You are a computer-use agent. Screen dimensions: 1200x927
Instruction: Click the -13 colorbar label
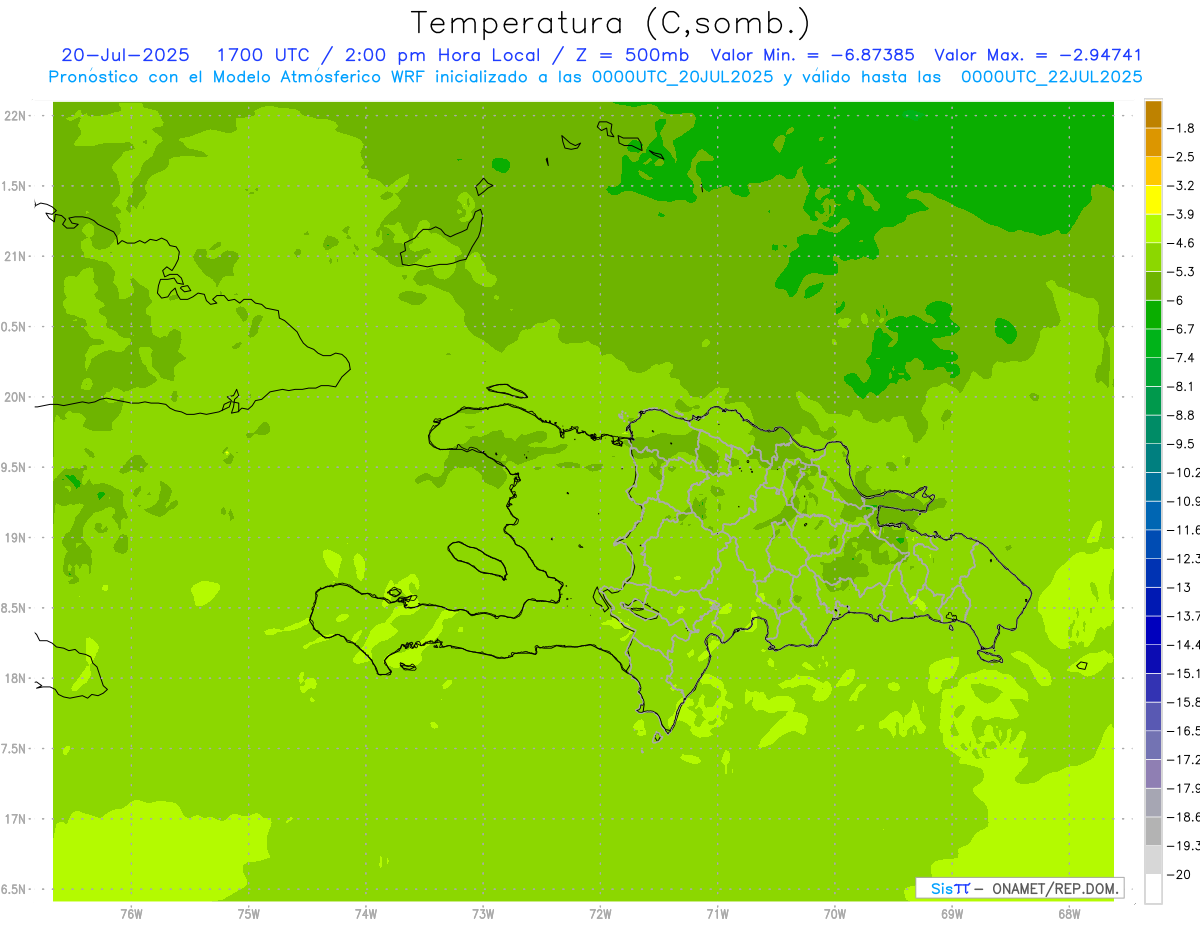[1180, 587]
